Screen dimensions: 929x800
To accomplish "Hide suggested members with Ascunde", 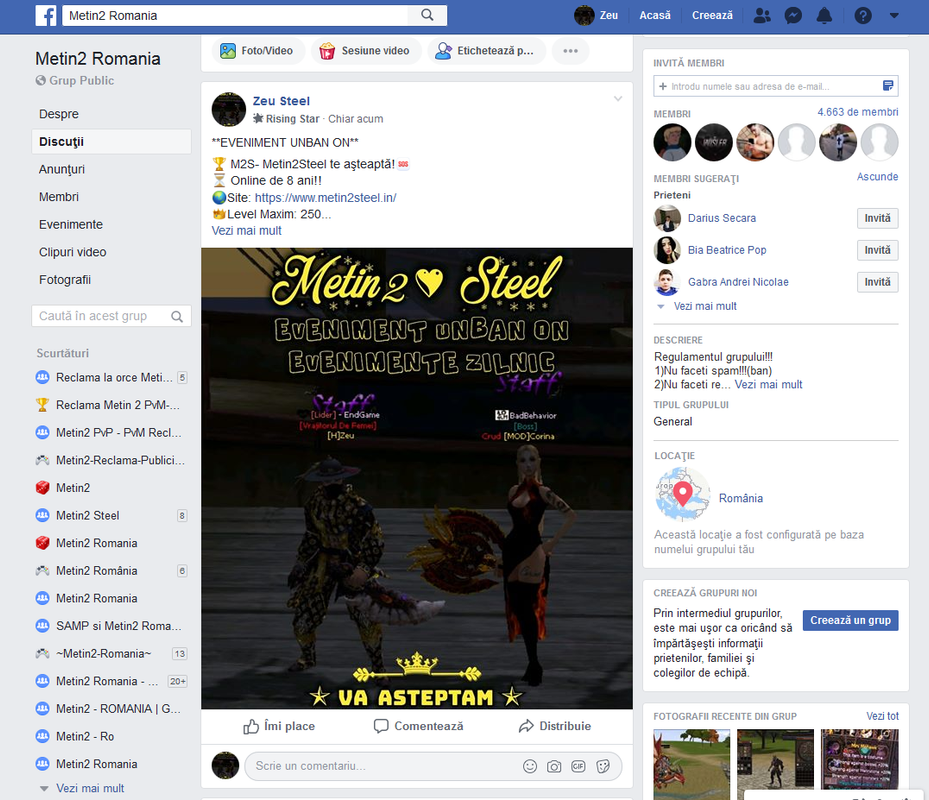I will [x=877, y=177].
